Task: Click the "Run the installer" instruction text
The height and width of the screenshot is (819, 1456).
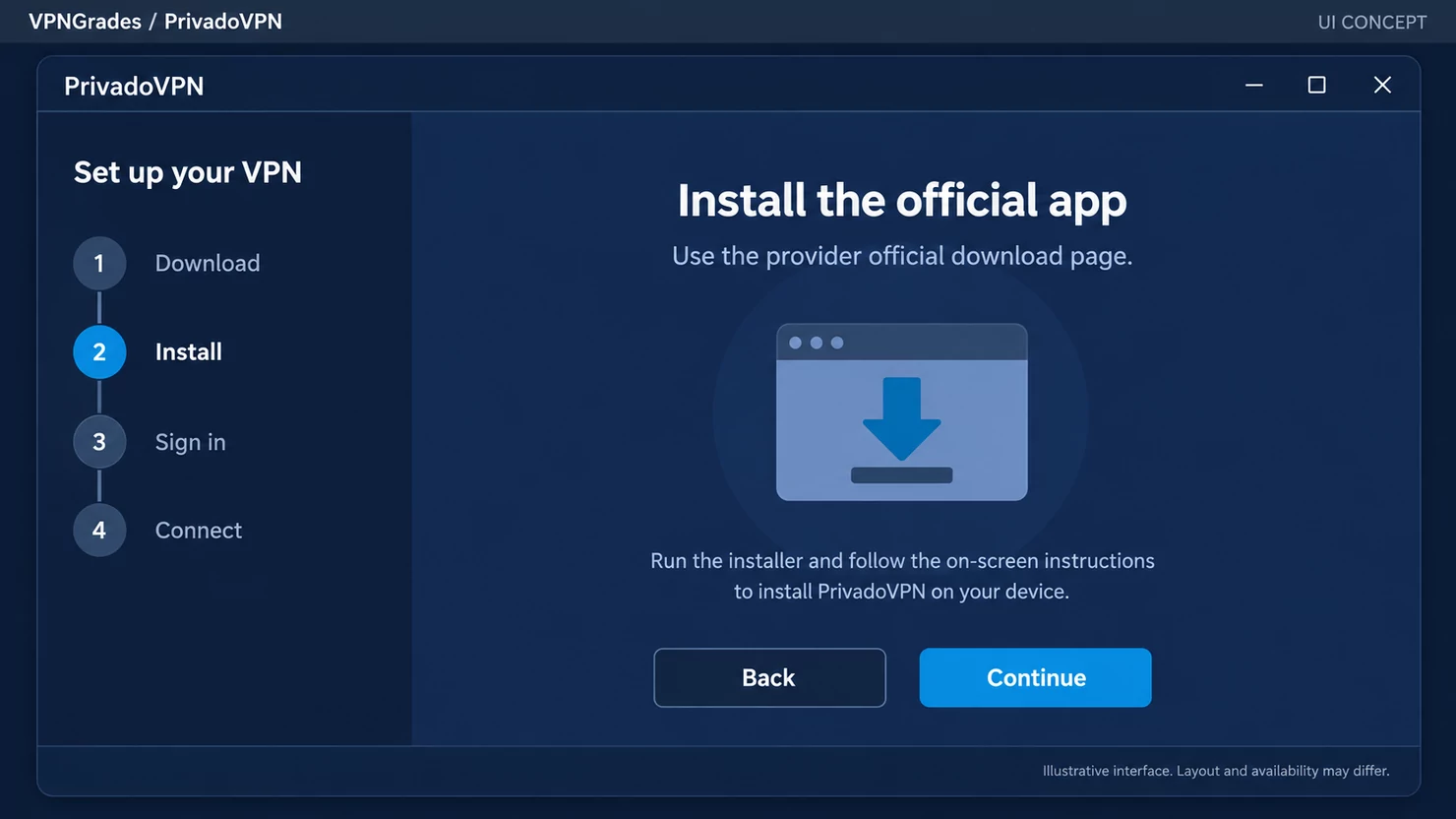Action: pyautogui.click(x=902, y=576)
